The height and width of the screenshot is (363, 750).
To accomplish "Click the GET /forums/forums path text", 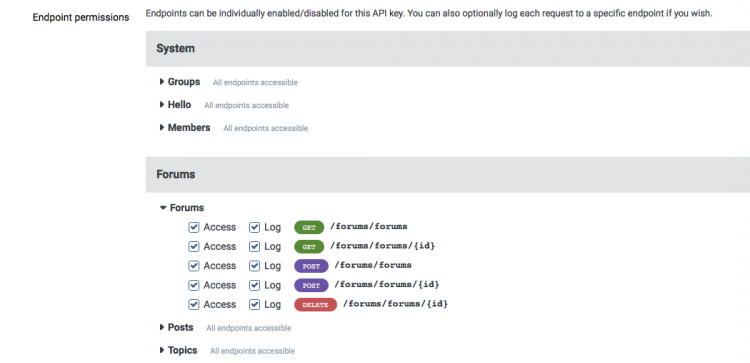I will (369, 227).
